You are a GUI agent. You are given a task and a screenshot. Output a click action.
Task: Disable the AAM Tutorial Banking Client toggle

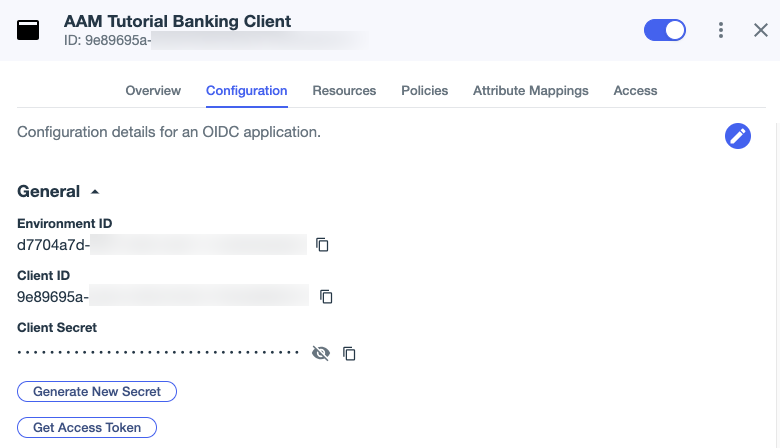click(x=664, y=30)
